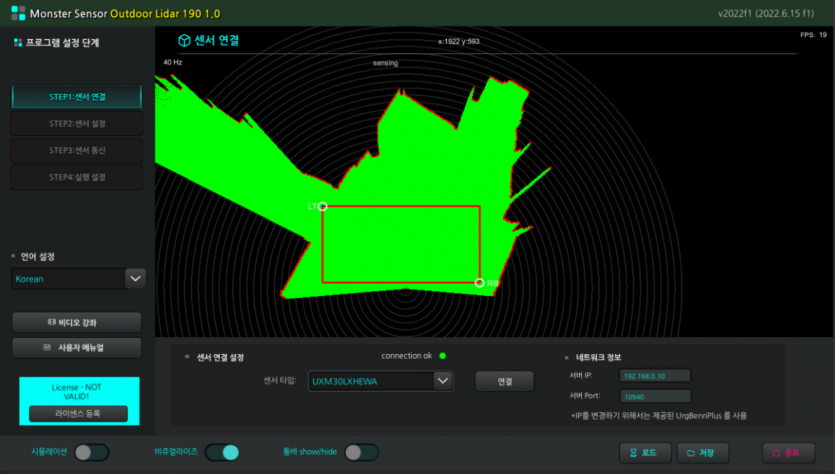Viewport: 835px width, 474px height.
Task: Click the 서버 IP input field
Action: (x=655, y=376)
